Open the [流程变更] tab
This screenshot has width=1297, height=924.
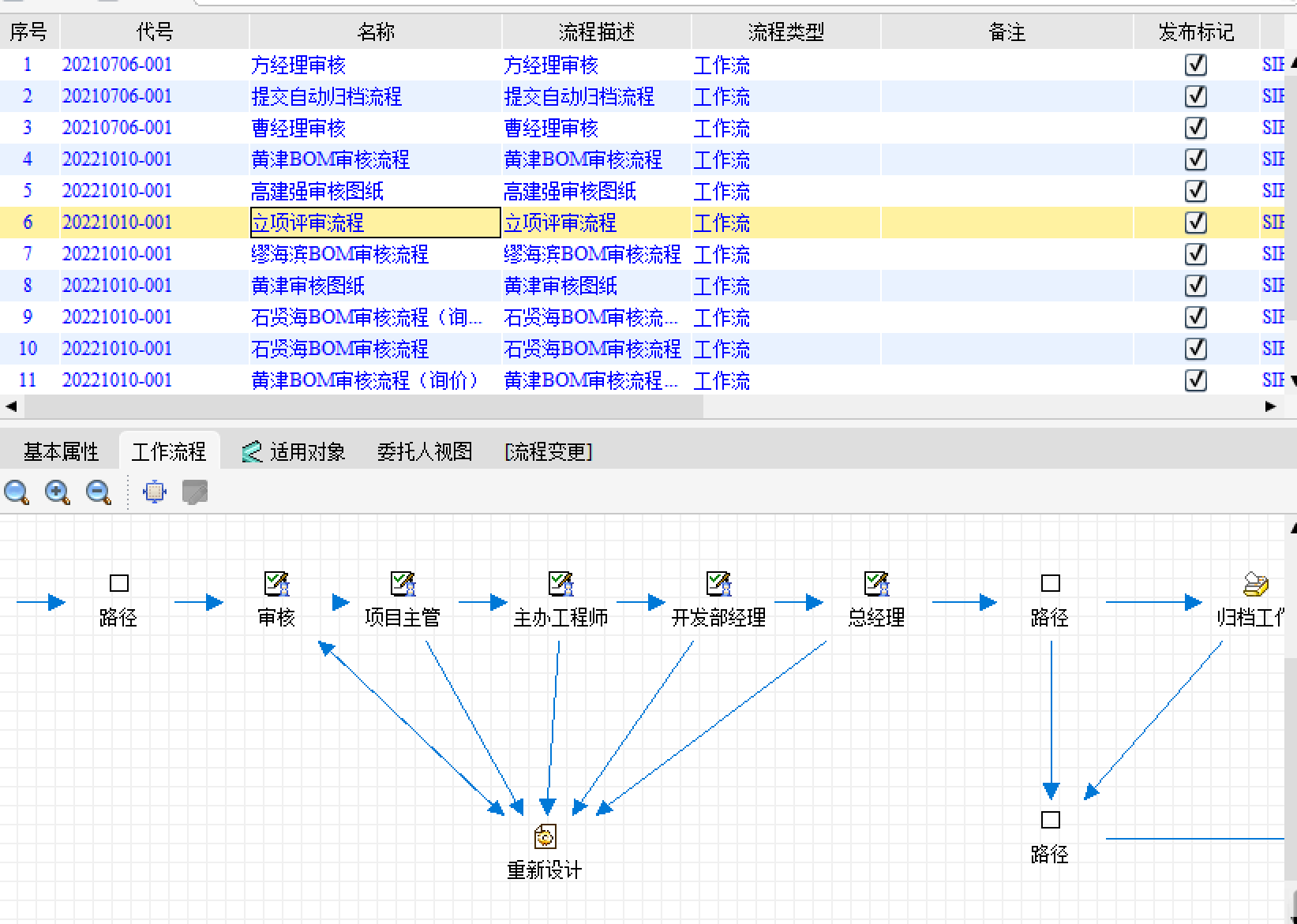tap(549, 451)
